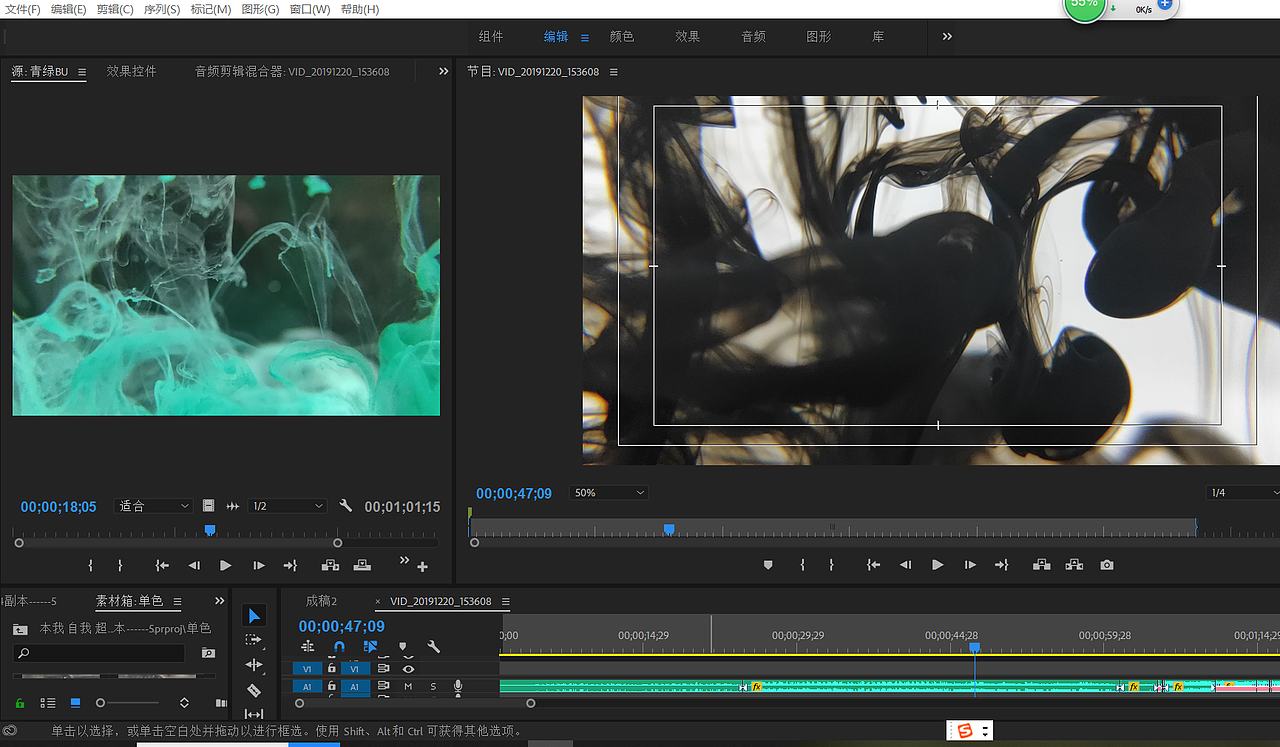This screenshot has height=747, width=1280.
Task: Open Source playback resolution 1/2 dropdown
Action: [x=287, y=506]
